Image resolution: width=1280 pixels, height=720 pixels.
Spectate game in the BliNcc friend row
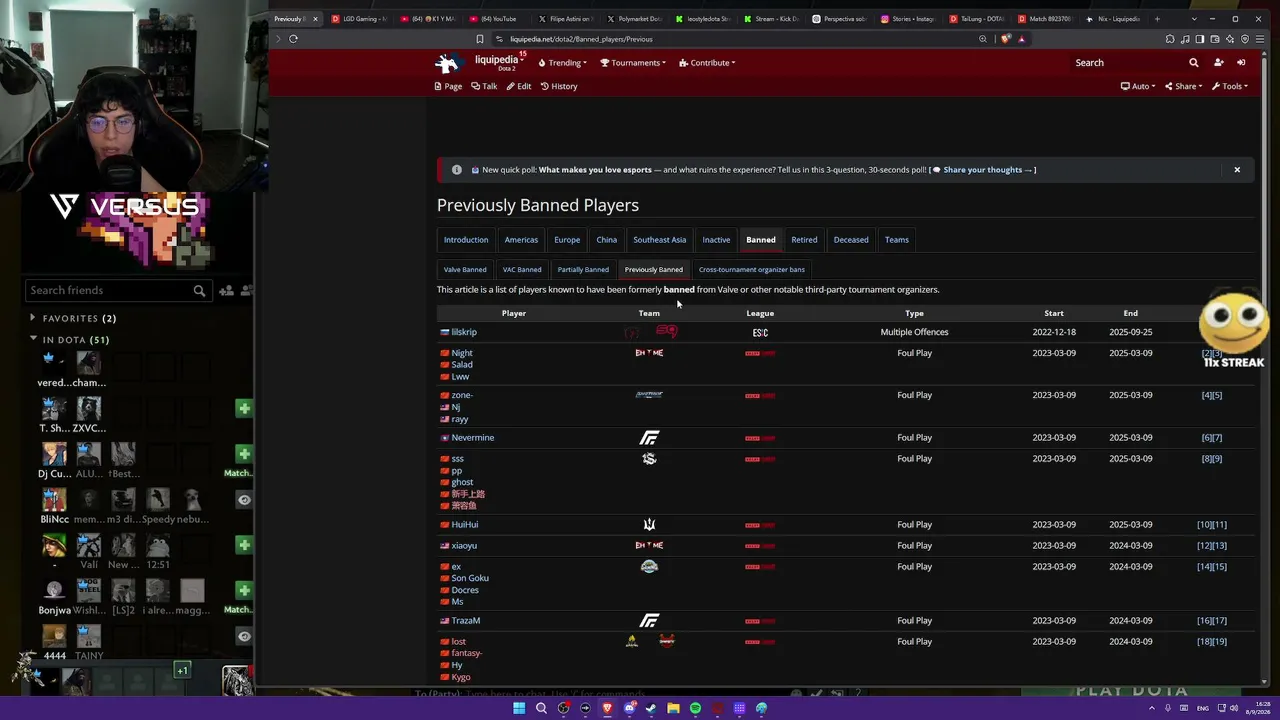[244, 499]
